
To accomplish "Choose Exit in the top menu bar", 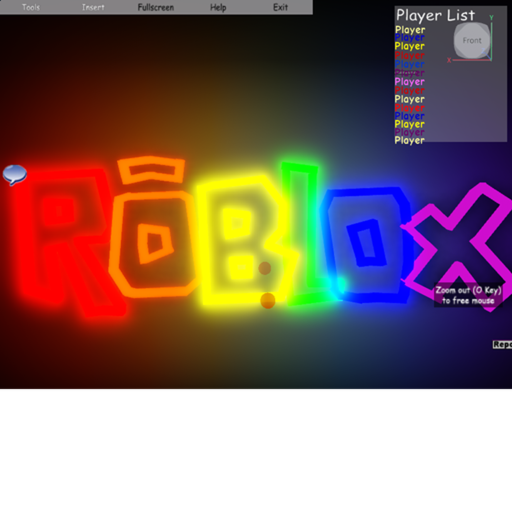I will click(x=280, y=7).
